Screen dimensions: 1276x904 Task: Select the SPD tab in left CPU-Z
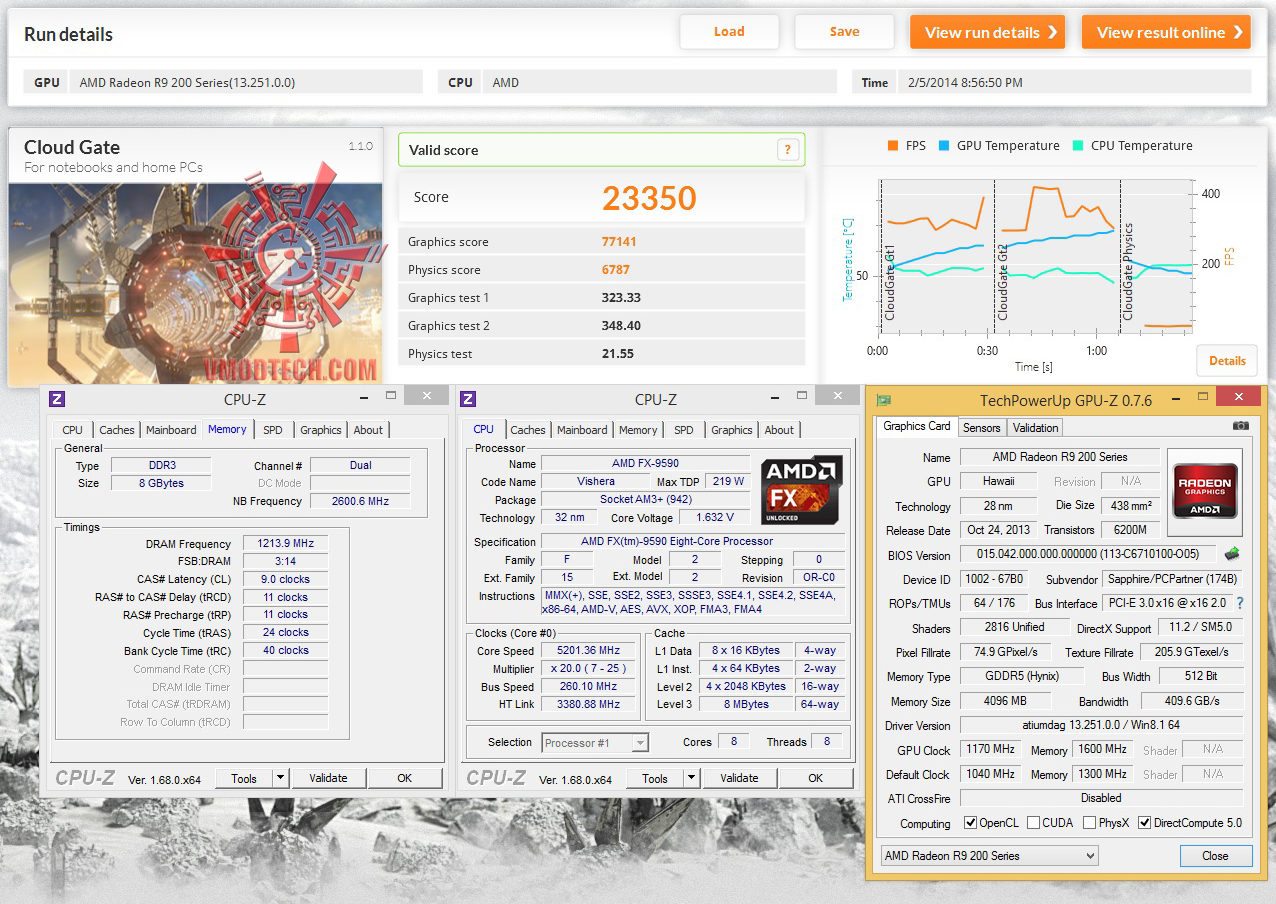[x=273, y=430]
